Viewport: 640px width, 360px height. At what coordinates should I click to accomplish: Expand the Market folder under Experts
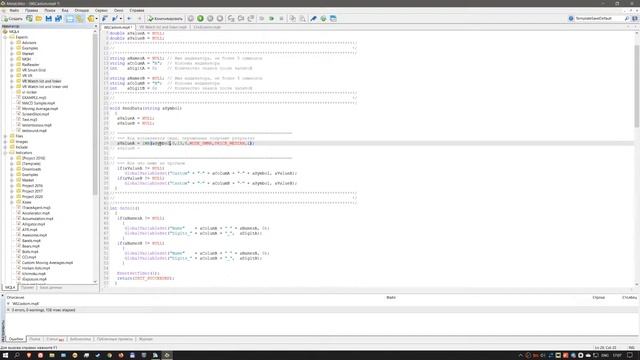coord(12,54)
